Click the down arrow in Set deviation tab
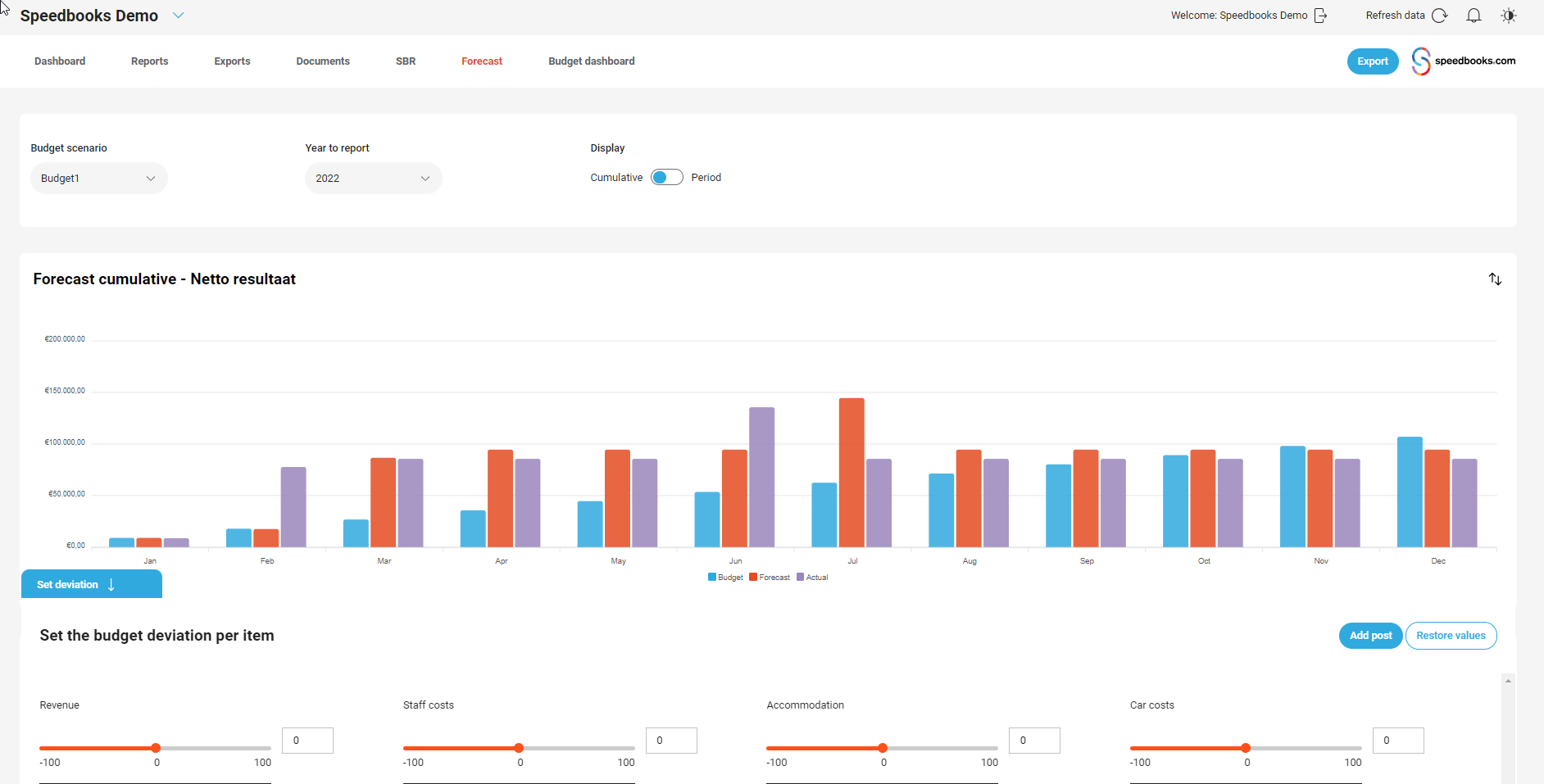The height and width of the screenshot is (784, 1544). (x=111, y=585)
